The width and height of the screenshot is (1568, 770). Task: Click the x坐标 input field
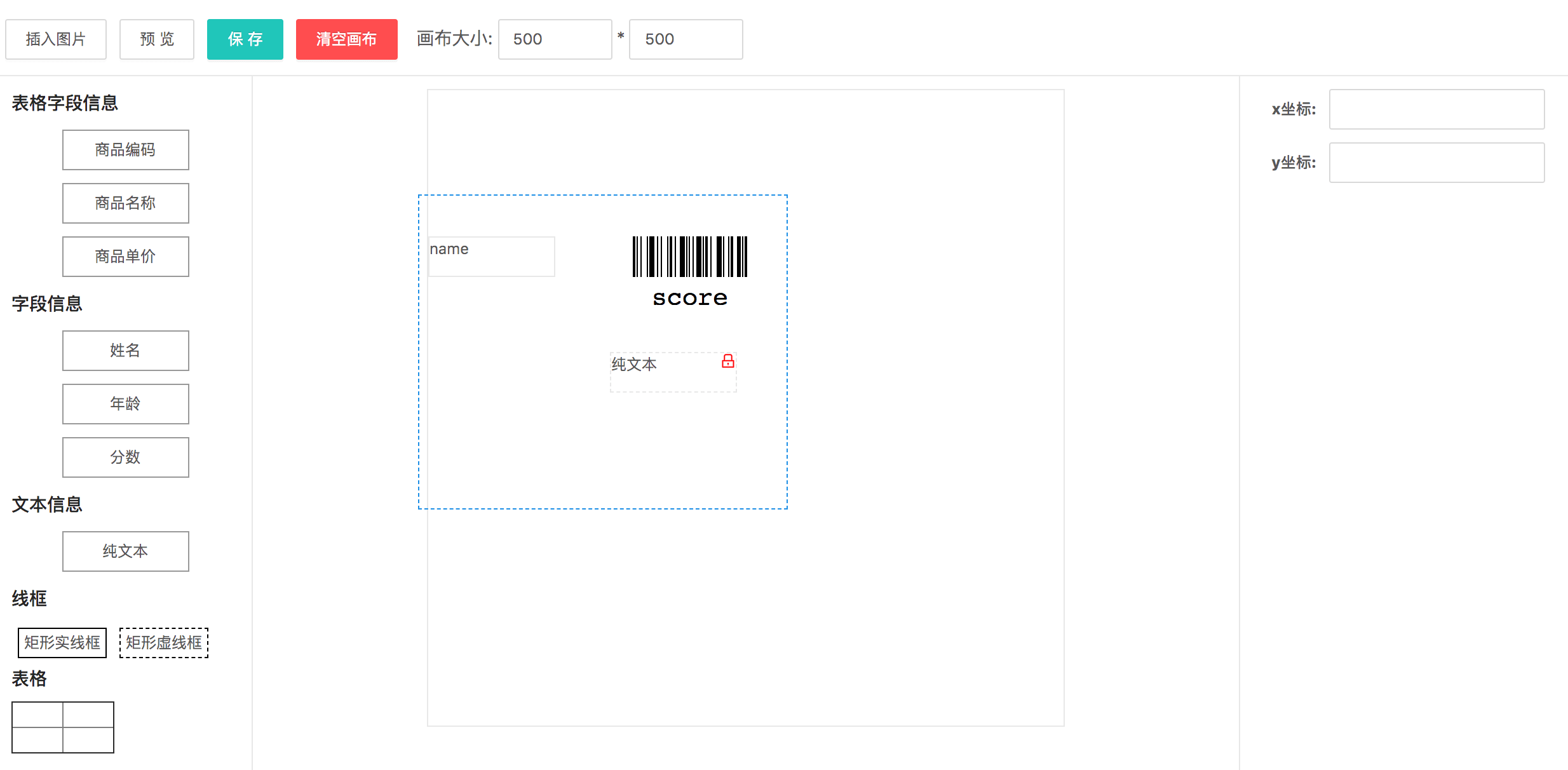(1436, 109)
